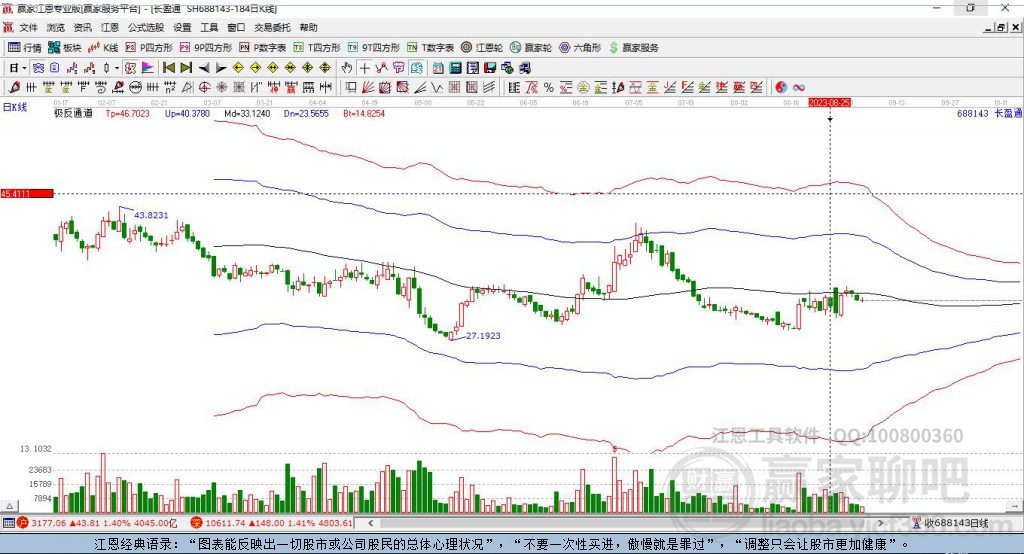Open the 交易委托 menu
This screenshot has width=1024, height=554.
point(271,28)
